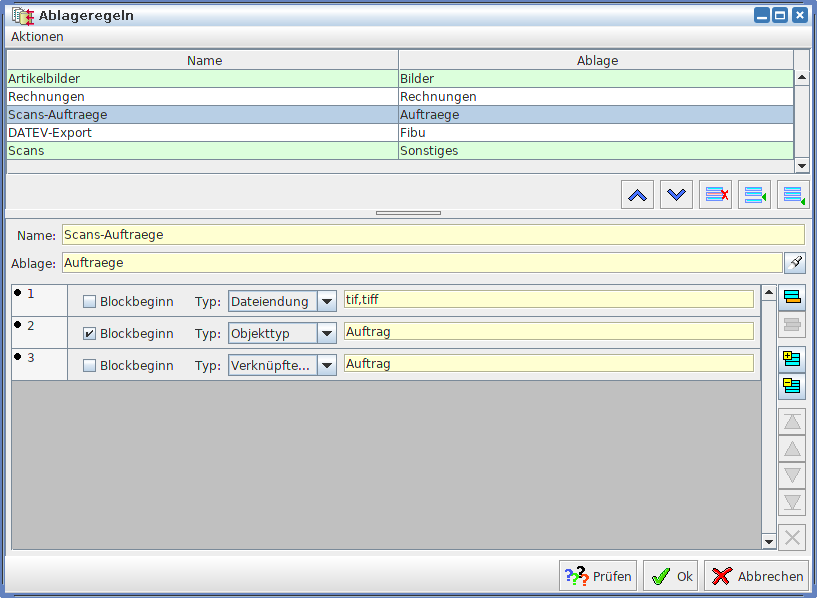
Task: Click the yellow plus condition block icon
Action: (792, 358)
